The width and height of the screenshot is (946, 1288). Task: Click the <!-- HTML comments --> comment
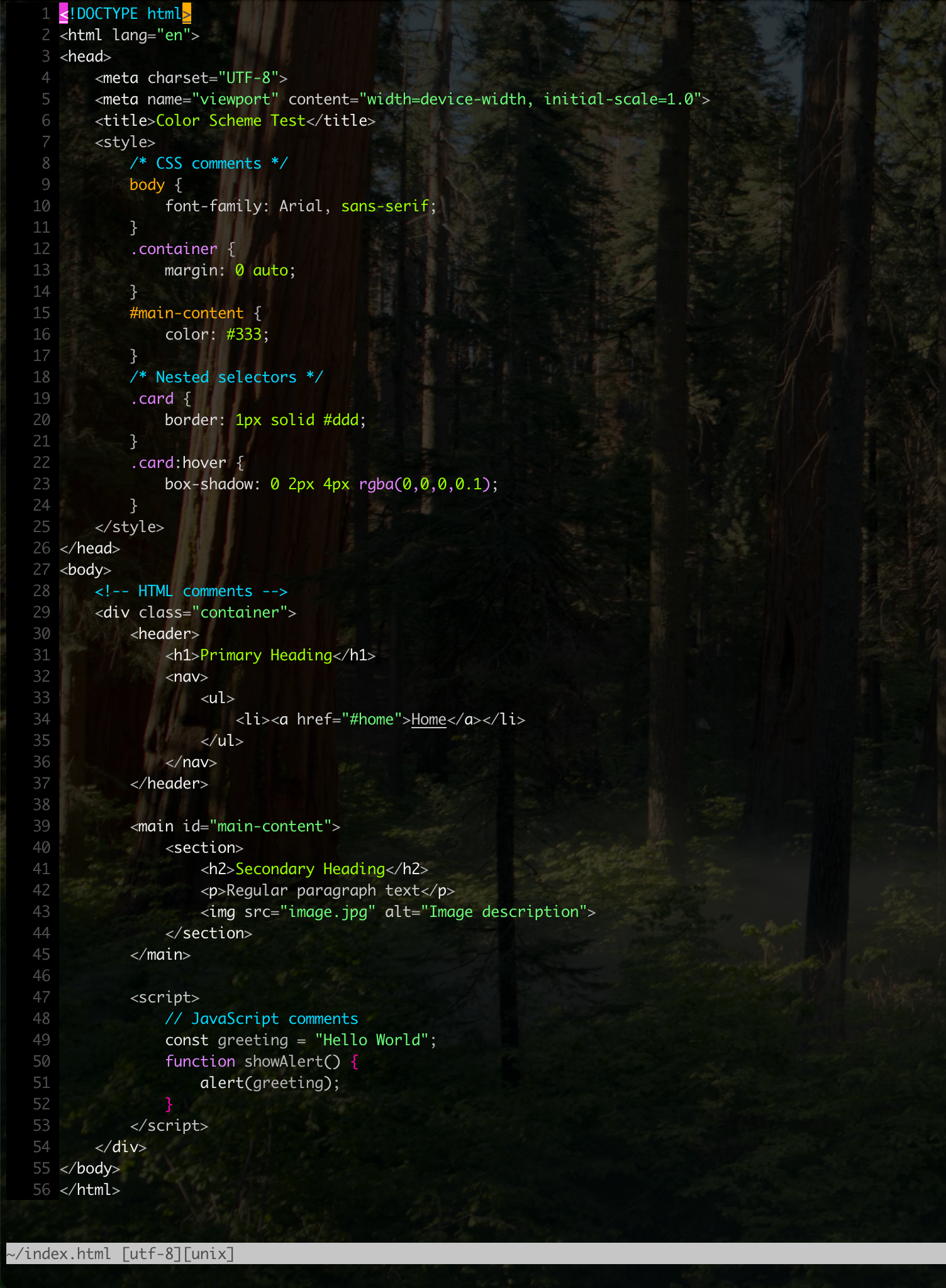tap(191, 591)
